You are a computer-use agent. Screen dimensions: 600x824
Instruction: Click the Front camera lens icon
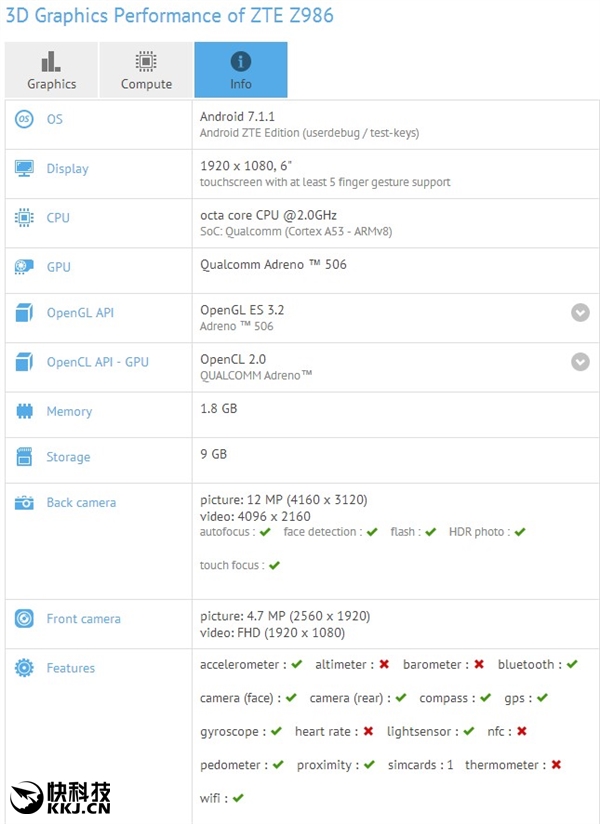tap(24, 619)
